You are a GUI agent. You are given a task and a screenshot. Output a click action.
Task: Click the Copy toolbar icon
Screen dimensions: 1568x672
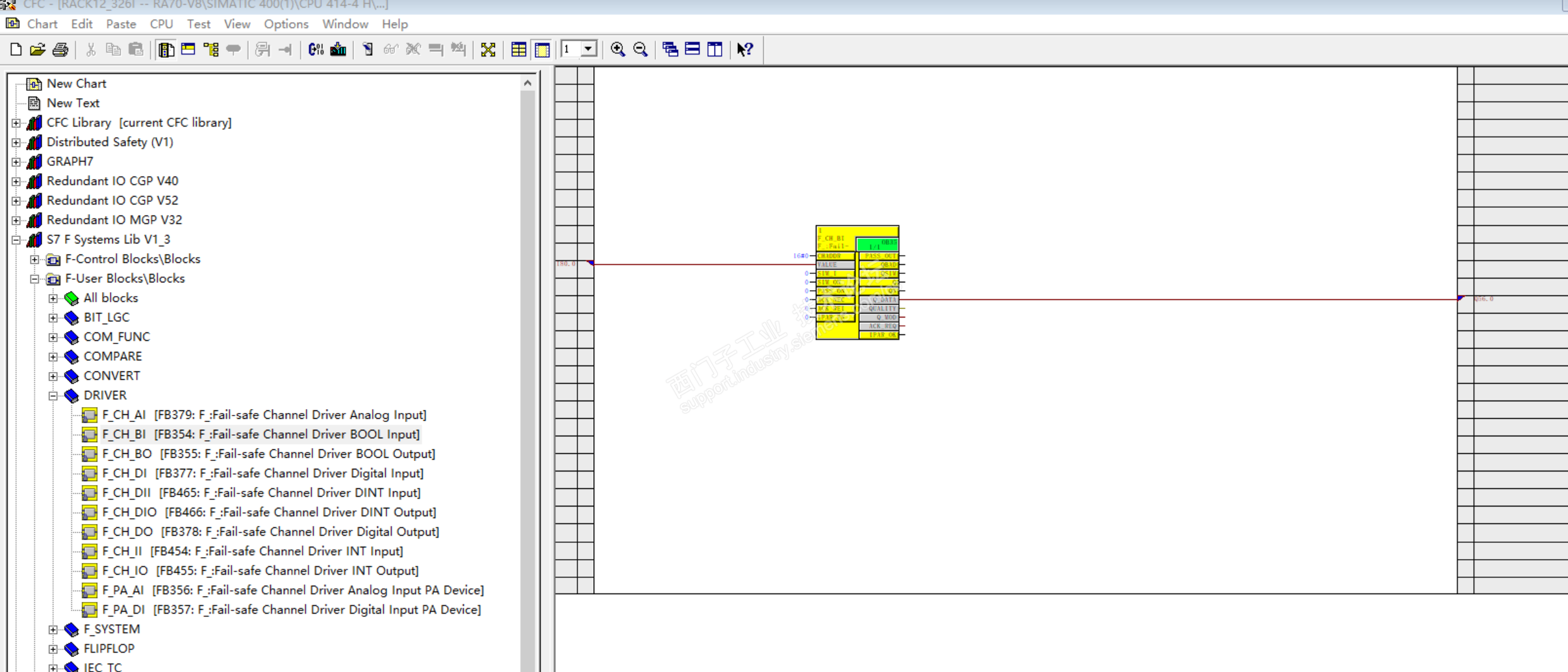(x=113, y=49)
